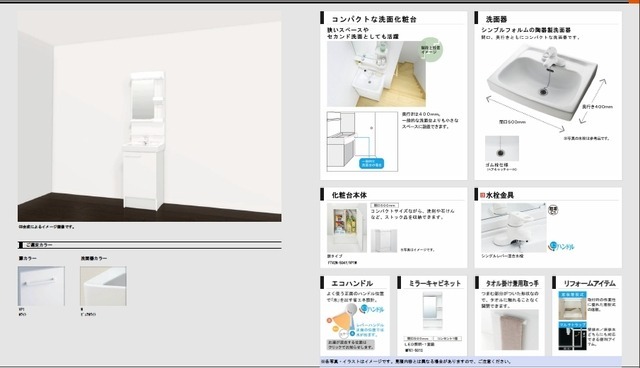Click the eco handle logo in エコハンドル panel
Viewport: 640px width, 368px height.
(x=372, y=310)
